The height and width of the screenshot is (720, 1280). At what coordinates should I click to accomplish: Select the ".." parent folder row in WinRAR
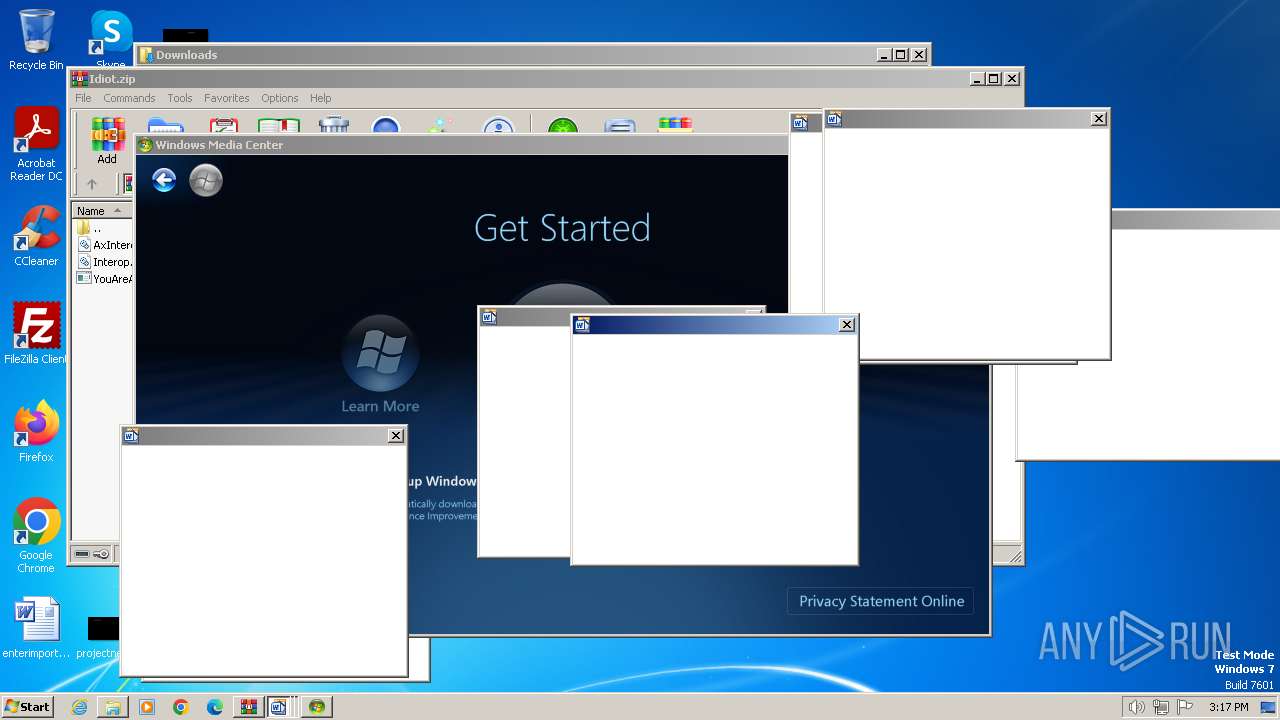[x=103, y=228]
